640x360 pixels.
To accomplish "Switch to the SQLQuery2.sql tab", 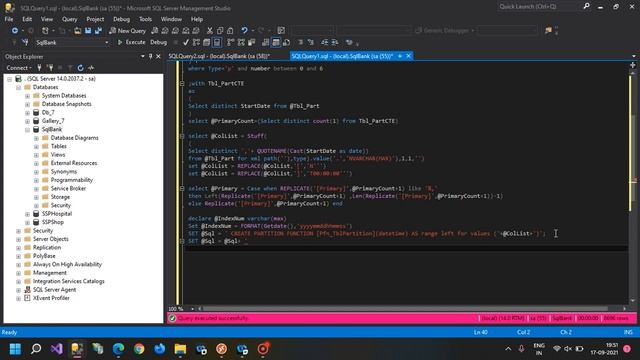I will point(220,56).
